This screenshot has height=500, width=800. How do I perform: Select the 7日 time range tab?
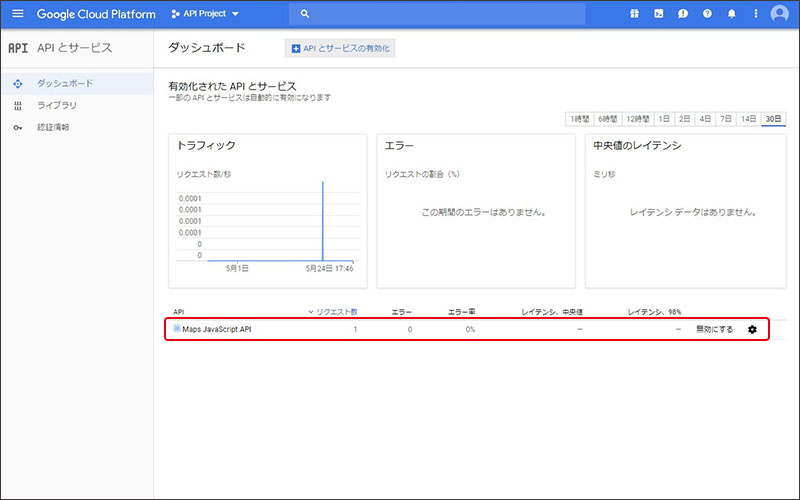pos(726,119)
